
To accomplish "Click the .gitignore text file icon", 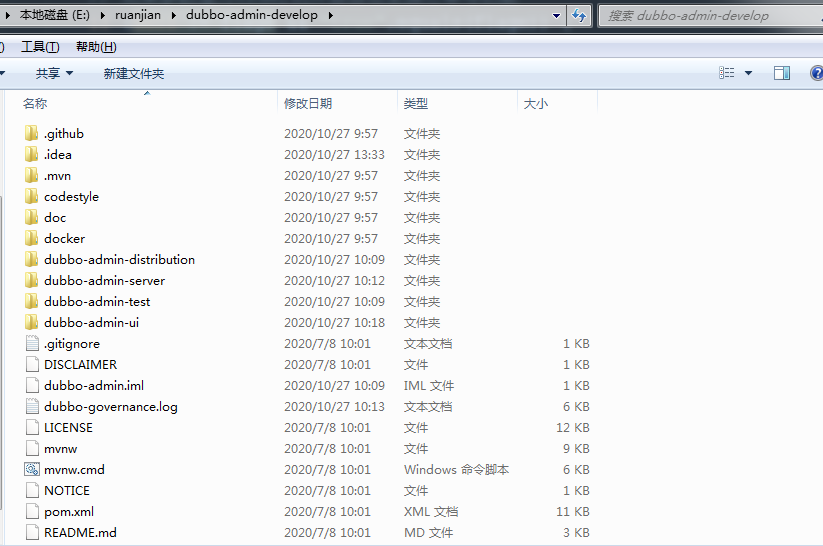I will 32,343.
